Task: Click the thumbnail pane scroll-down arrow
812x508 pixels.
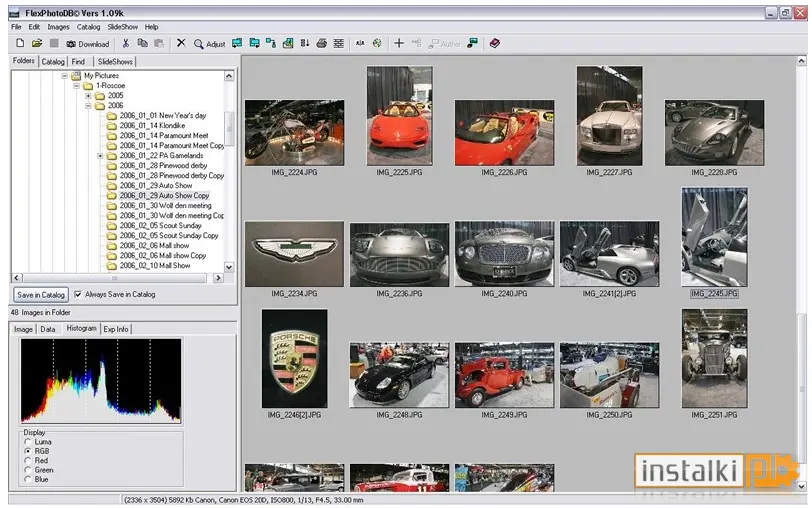Action: [x=802, y=486]
